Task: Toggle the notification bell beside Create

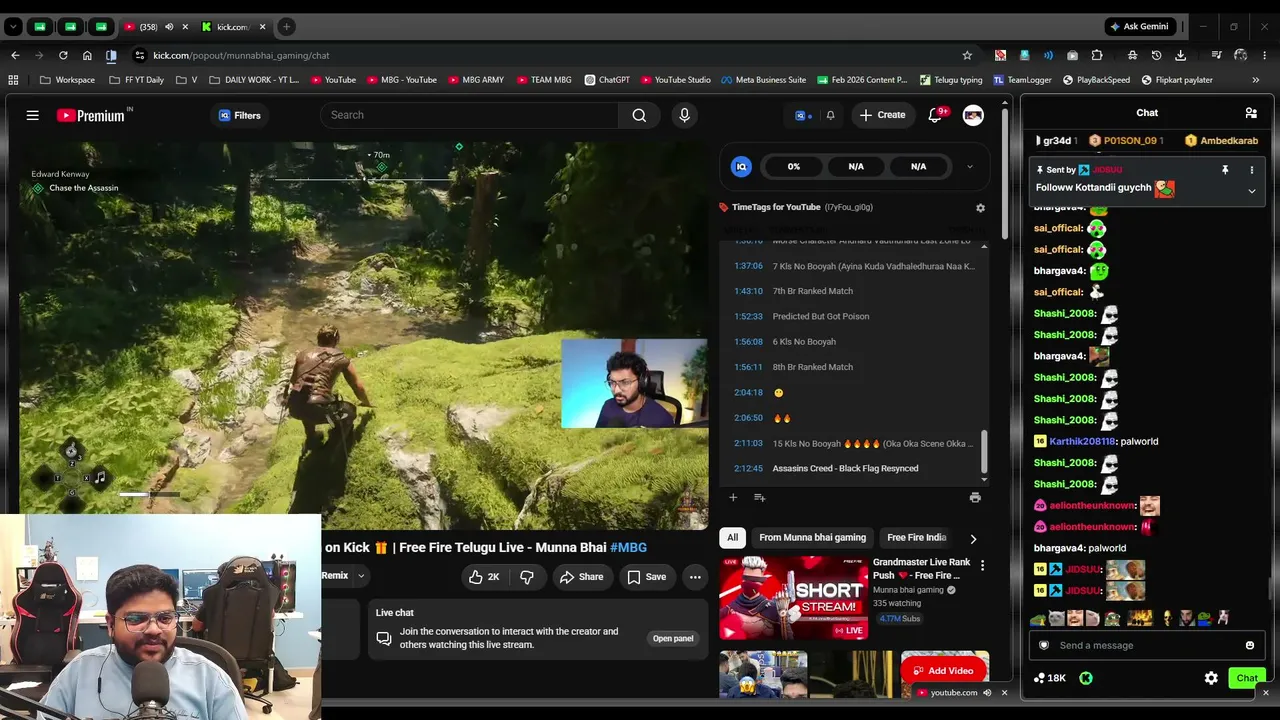Action: pos(830,115)
